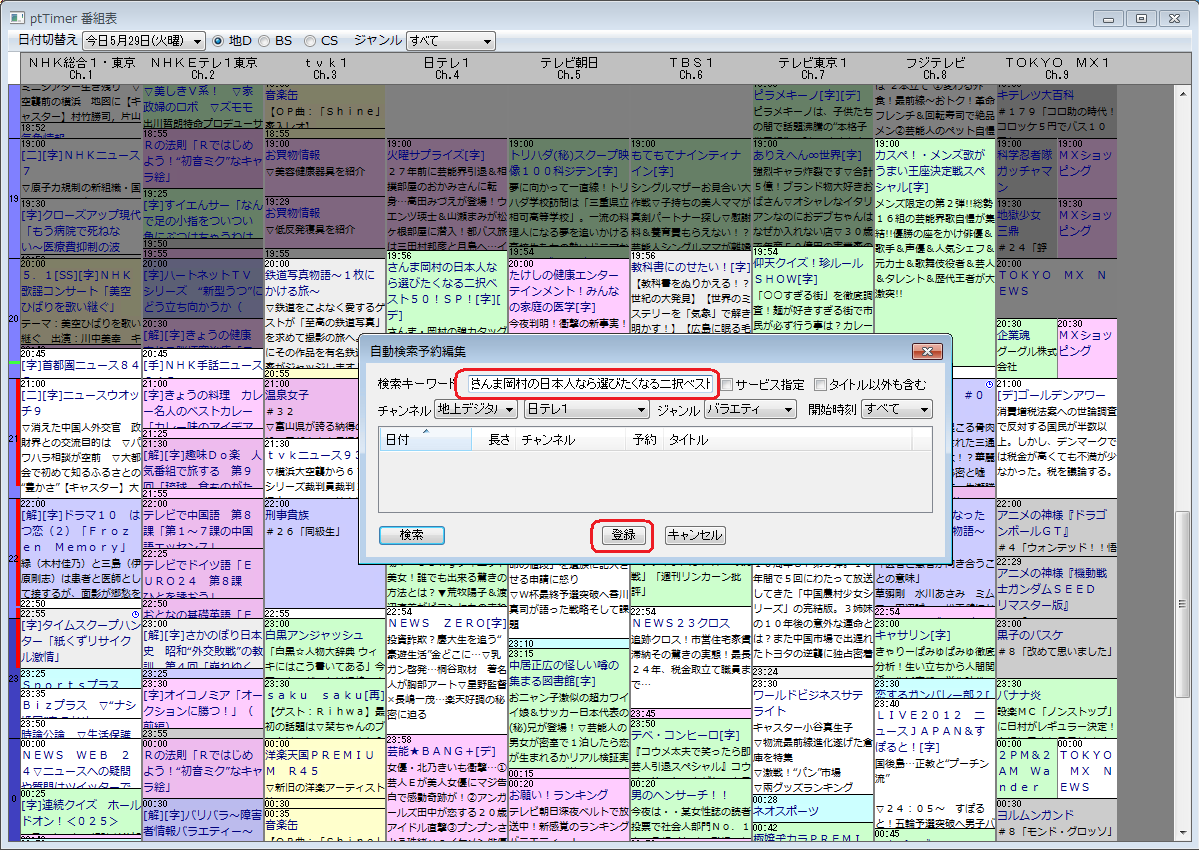Screen dimensions: 1199x850
Task: Open the 開始時刻 start time dropdown
Action: [x=896, y=409]
